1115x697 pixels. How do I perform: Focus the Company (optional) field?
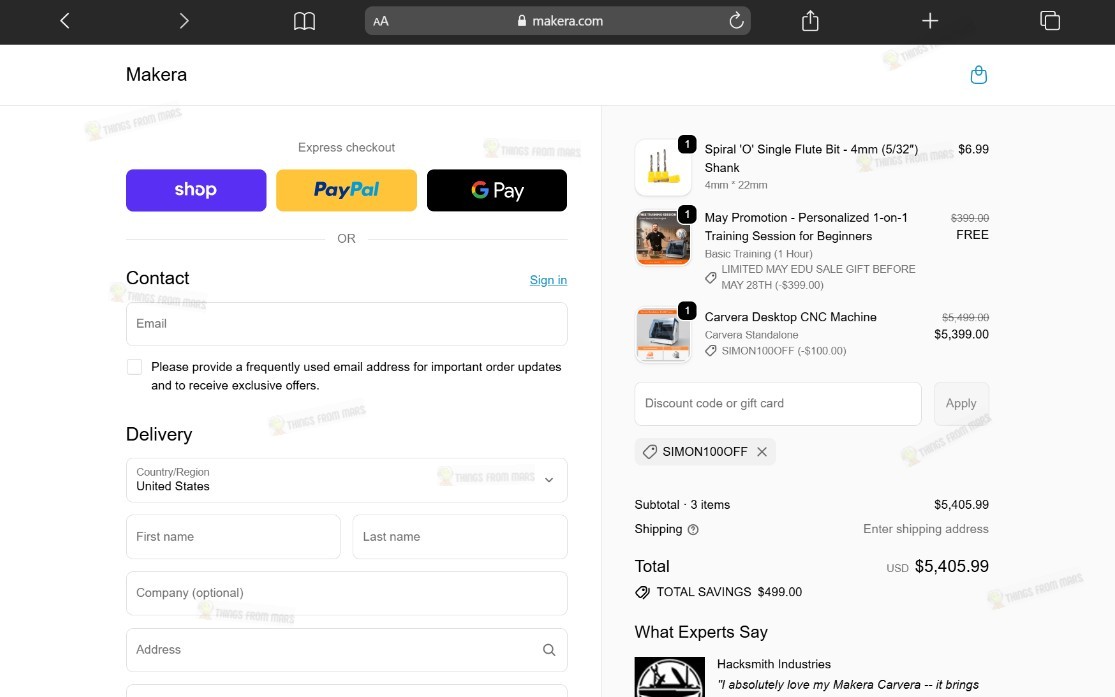pos(346,593)
